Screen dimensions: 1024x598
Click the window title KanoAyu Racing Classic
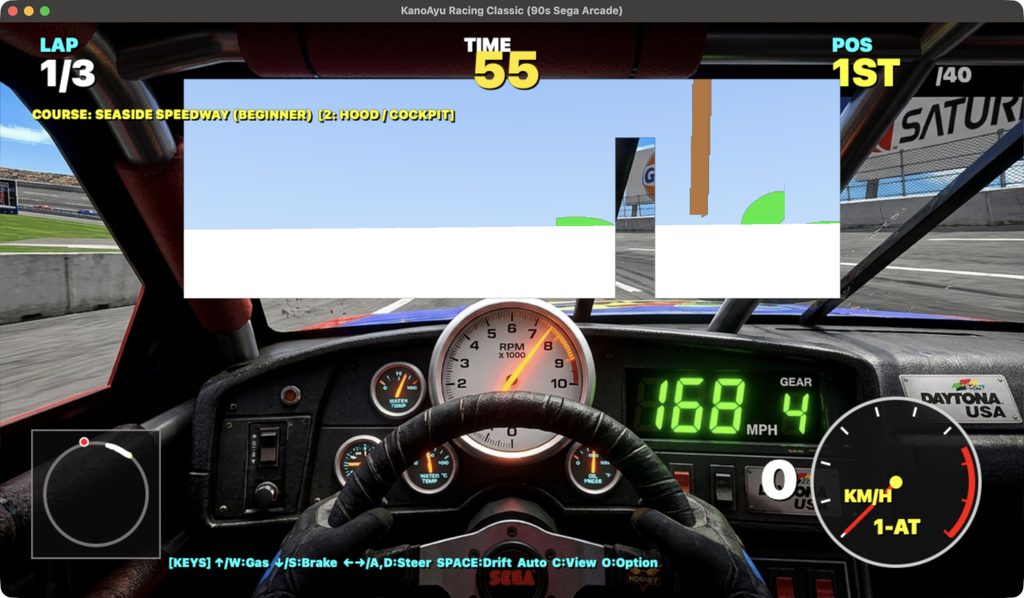click(511, 10)
